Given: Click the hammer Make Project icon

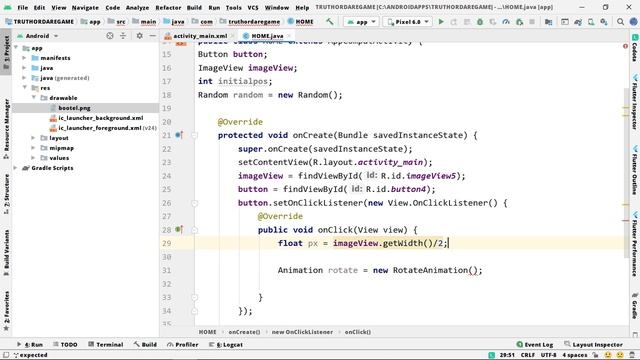Looking at the screenshot, I should (329, 22).
